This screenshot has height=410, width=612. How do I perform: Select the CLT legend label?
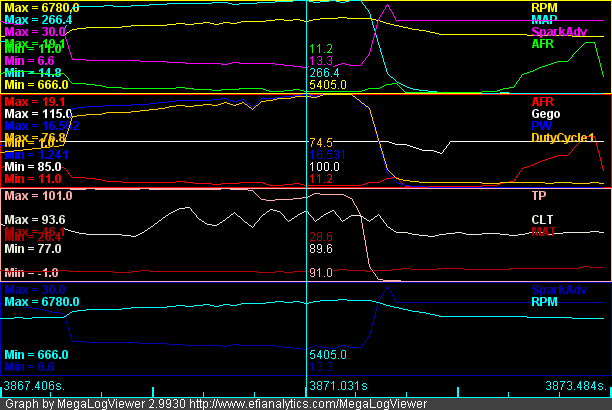[541, 219]
